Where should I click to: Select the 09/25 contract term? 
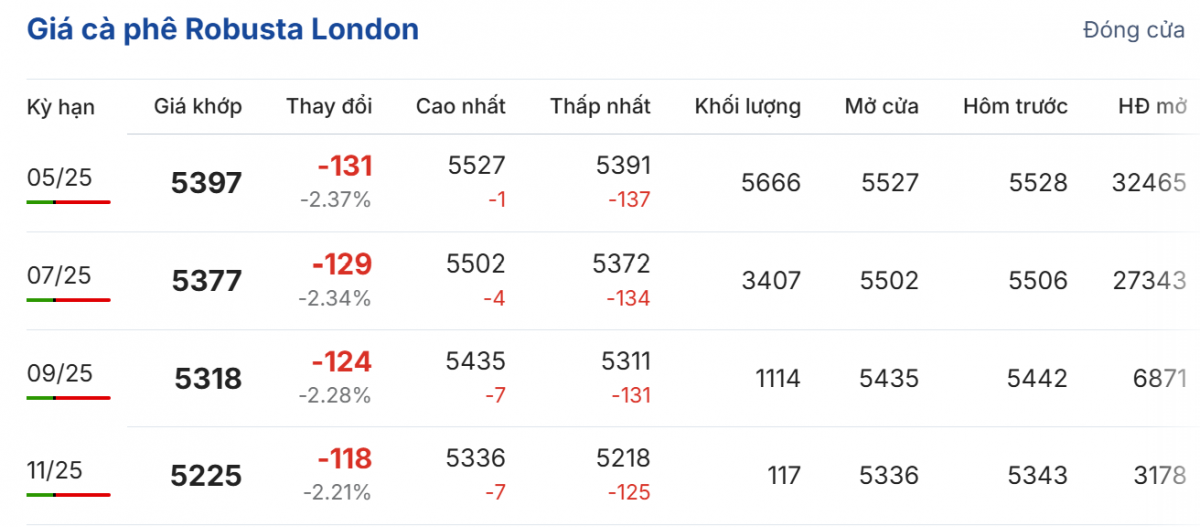pos(59,373)
